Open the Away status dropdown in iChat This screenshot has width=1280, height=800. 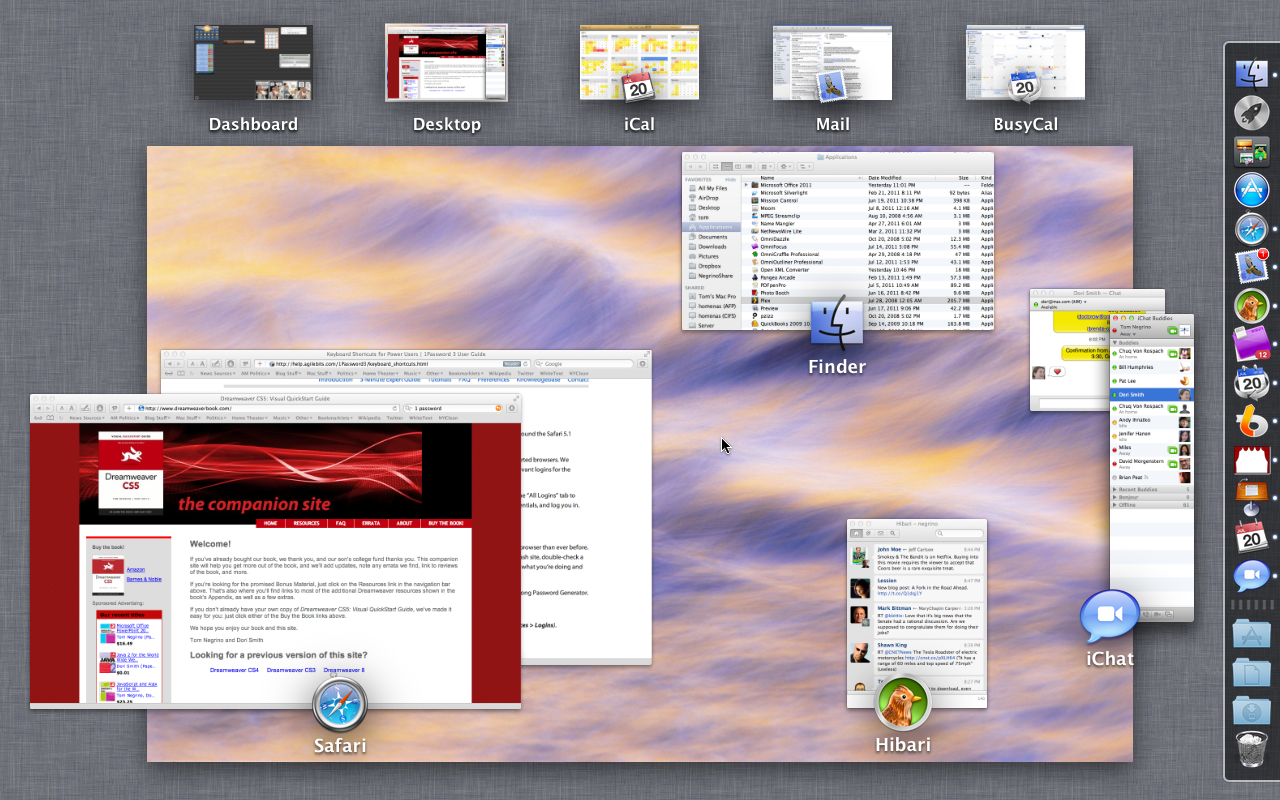1127,334
